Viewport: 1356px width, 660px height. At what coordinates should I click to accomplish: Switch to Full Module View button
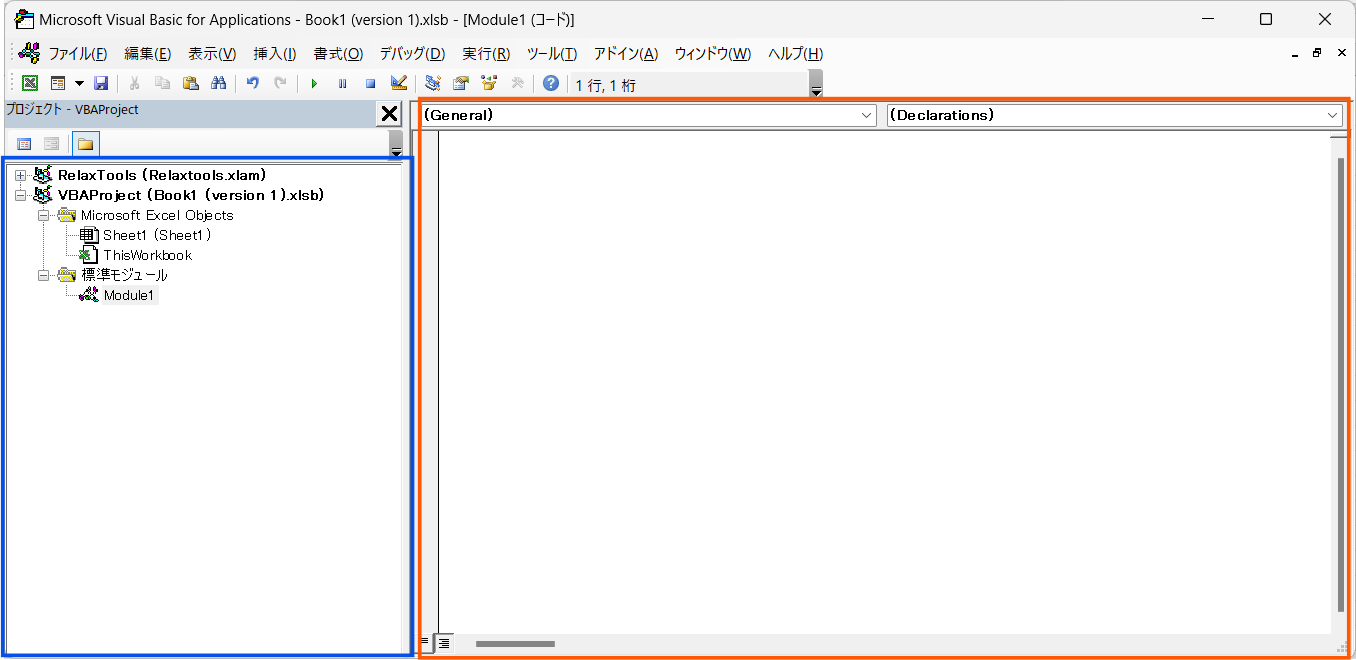(443, 643)
